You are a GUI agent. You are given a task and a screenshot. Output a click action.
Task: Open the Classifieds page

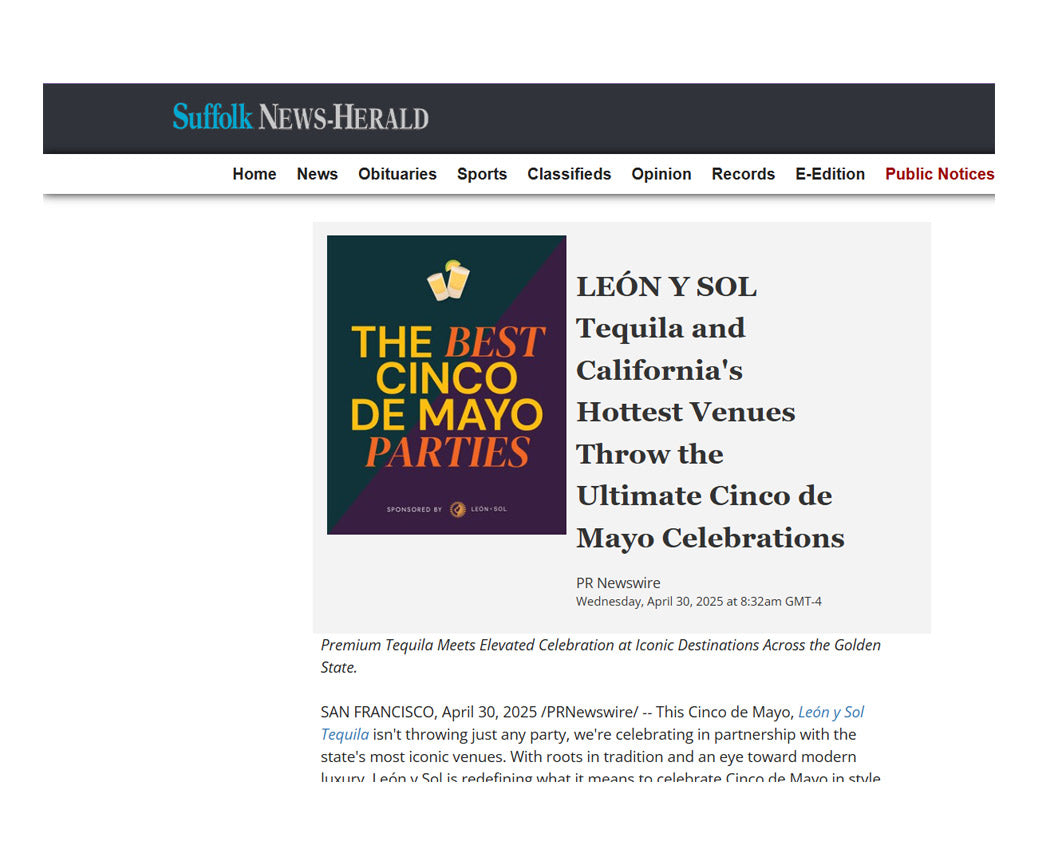coord(569,174)
